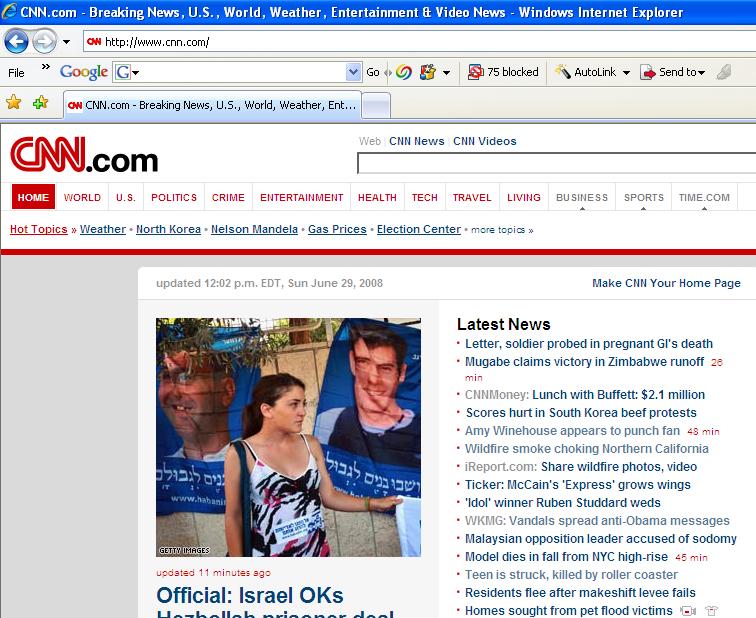Click the T-shirt icon beside pet flood story
The width and height of the screenshot is (756, 618).
pyautogui.click(x=711, y=611)
